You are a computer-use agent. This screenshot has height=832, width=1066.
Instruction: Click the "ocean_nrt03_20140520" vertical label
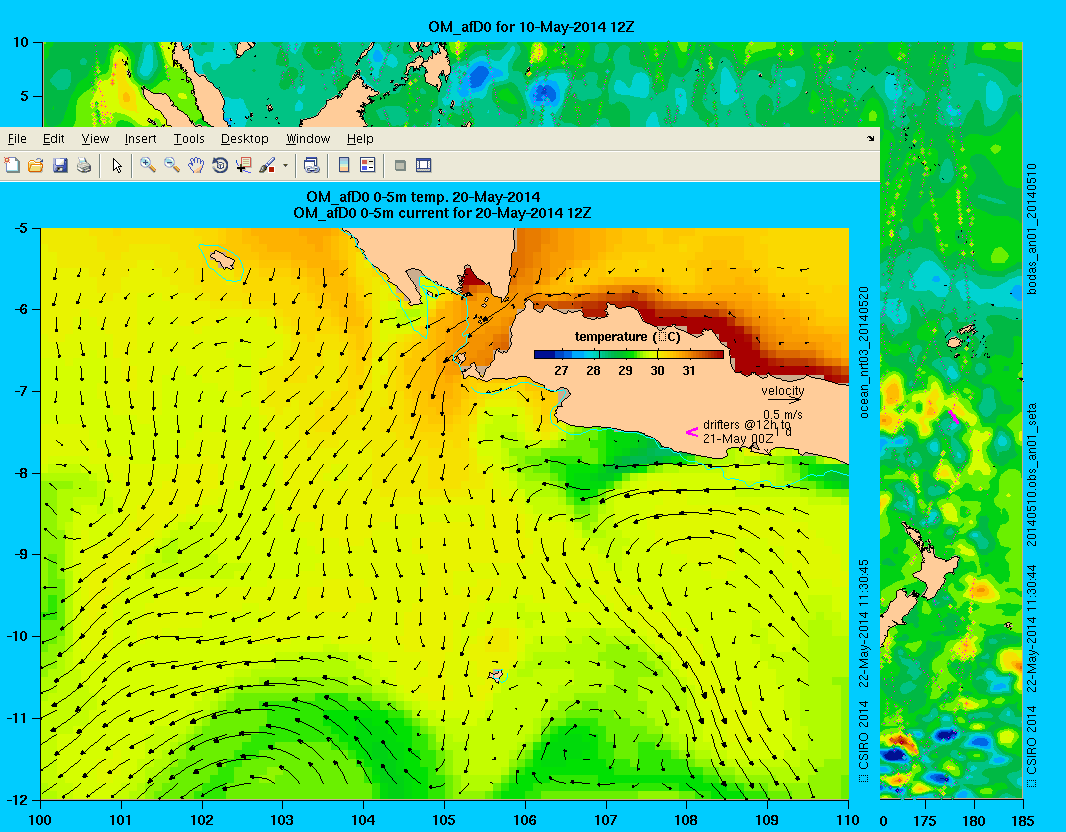864,352
